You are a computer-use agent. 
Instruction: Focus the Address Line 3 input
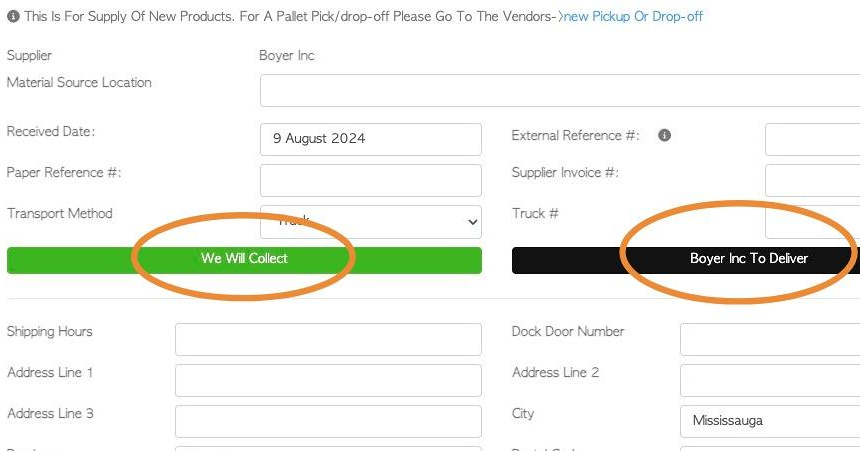(x=328, y=421)
